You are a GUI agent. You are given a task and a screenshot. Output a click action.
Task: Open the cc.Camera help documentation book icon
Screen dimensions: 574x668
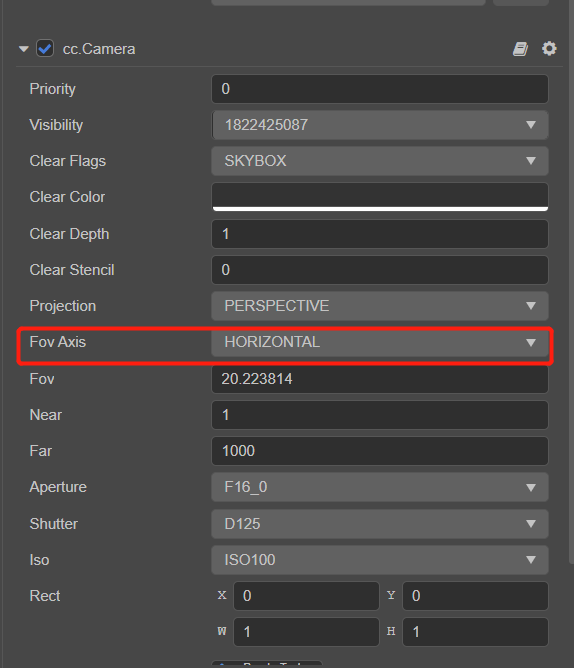pos(520,49)
